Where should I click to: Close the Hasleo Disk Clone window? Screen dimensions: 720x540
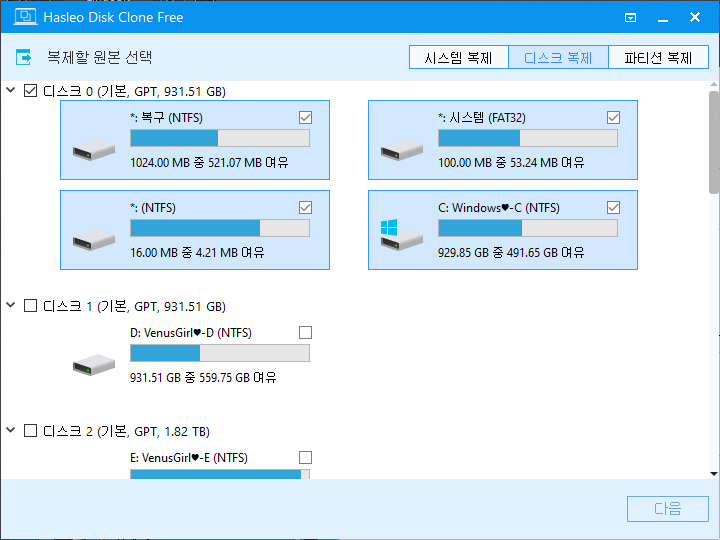(695, 17)
